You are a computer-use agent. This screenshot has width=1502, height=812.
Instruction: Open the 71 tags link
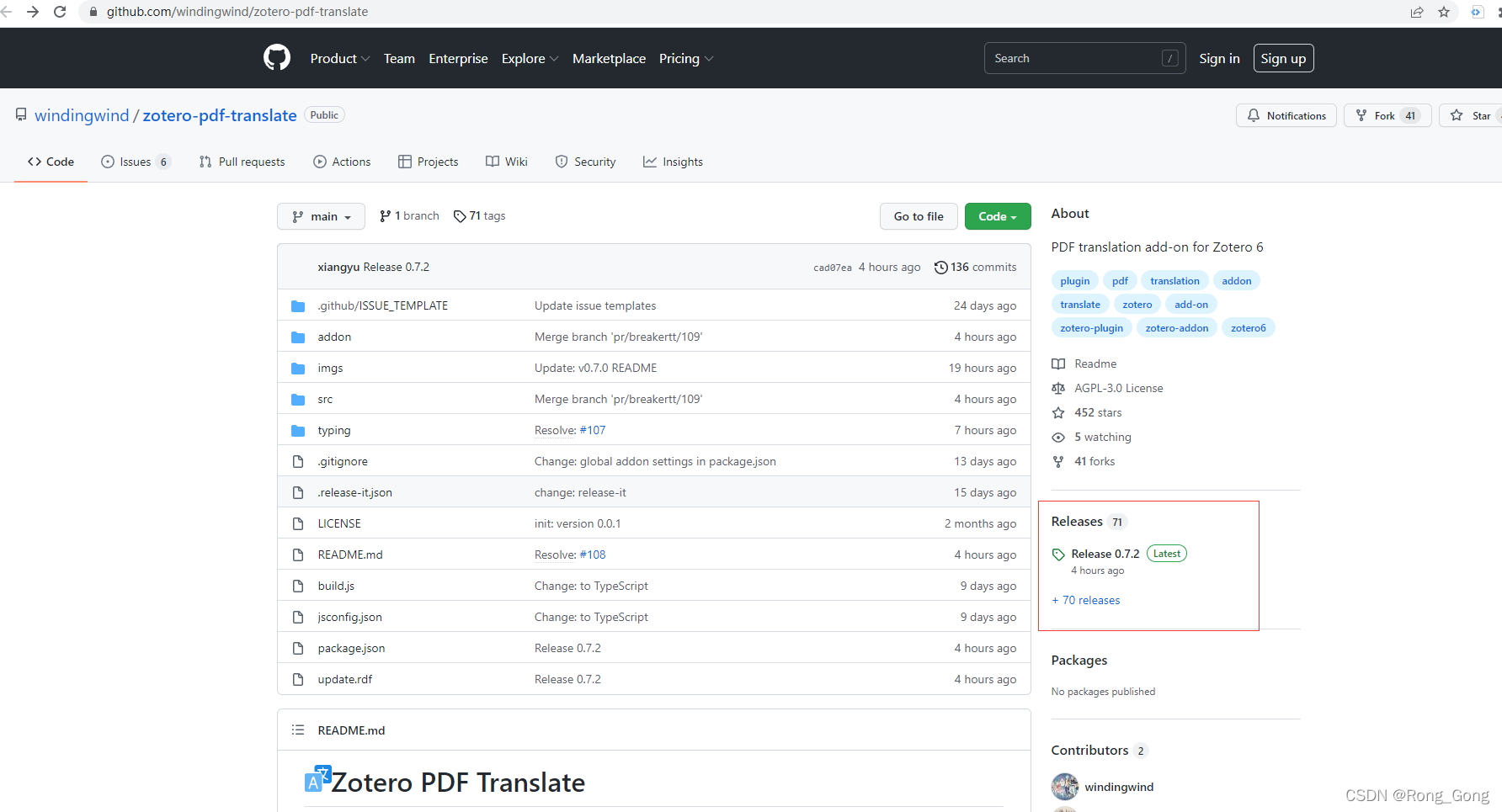(479, 216)
